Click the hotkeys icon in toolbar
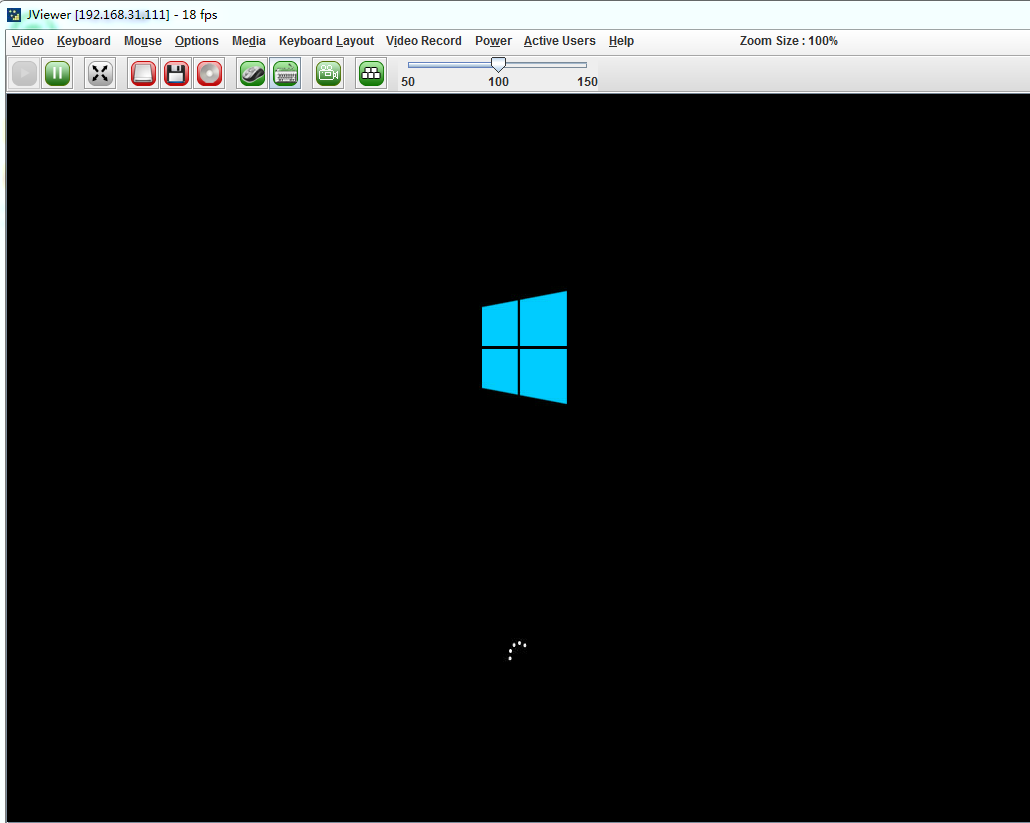 [371, 73]
